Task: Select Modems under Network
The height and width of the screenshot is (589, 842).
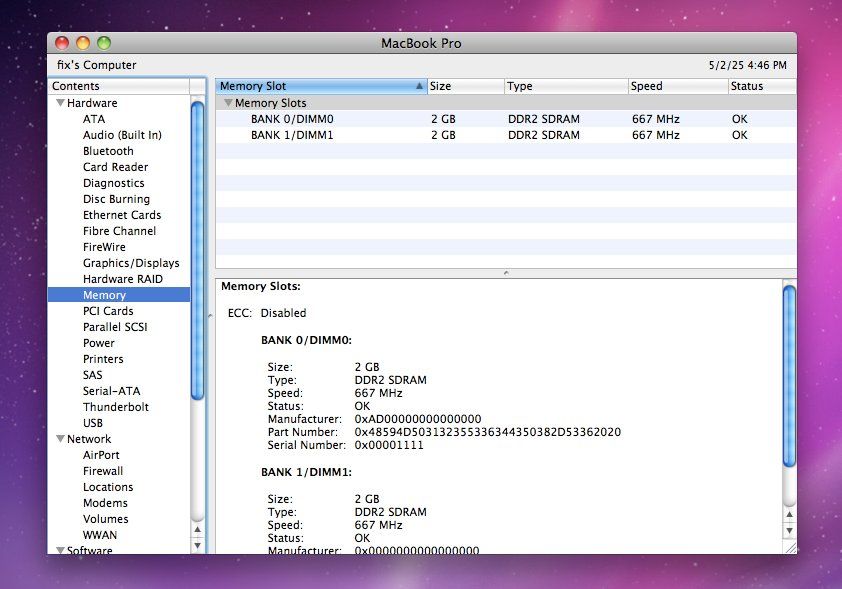Action: pos(105,503)
